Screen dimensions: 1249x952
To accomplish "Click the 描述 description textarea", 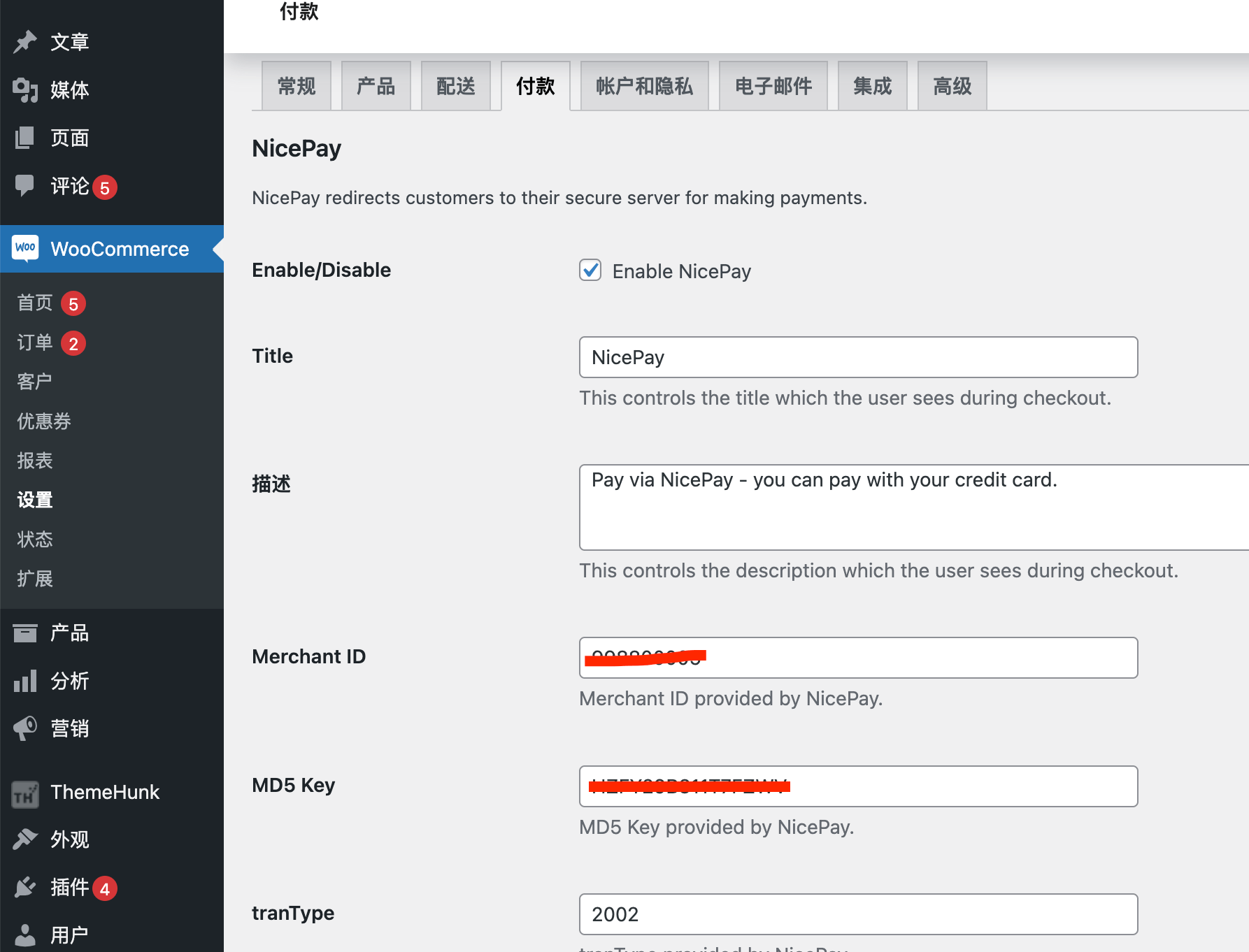I will pyautogui.click(x=914, y=507).
